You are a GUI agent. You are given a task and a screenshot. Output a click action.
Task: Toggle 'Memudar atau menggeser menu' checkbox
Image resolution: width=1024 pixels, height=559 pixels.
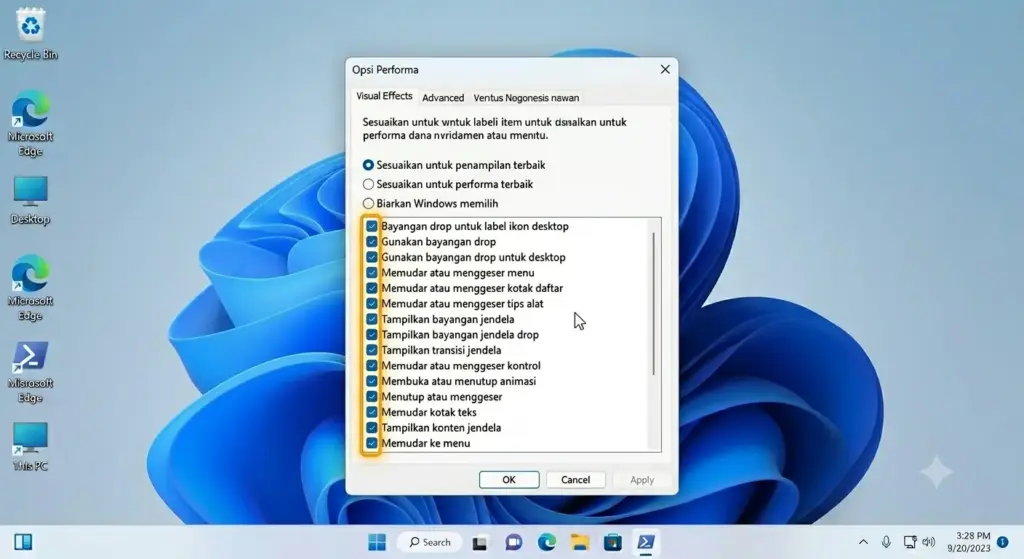(372, 273)
